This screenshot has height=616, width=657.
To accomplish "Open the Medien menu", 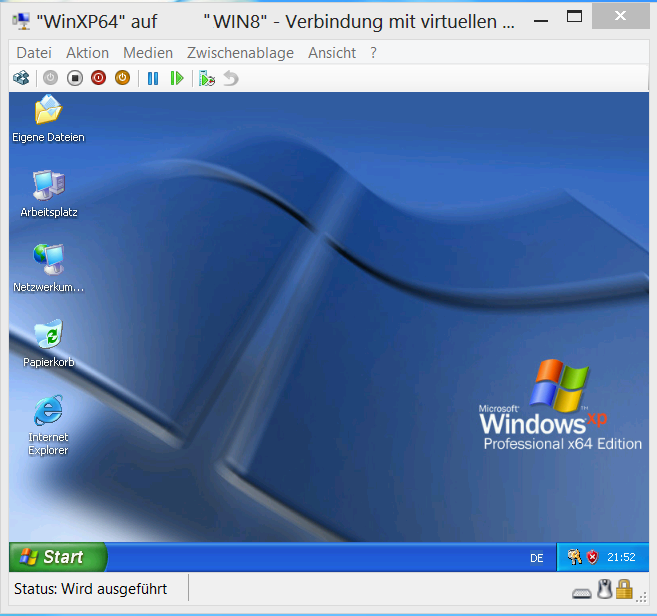I will (x=148, y=53).
